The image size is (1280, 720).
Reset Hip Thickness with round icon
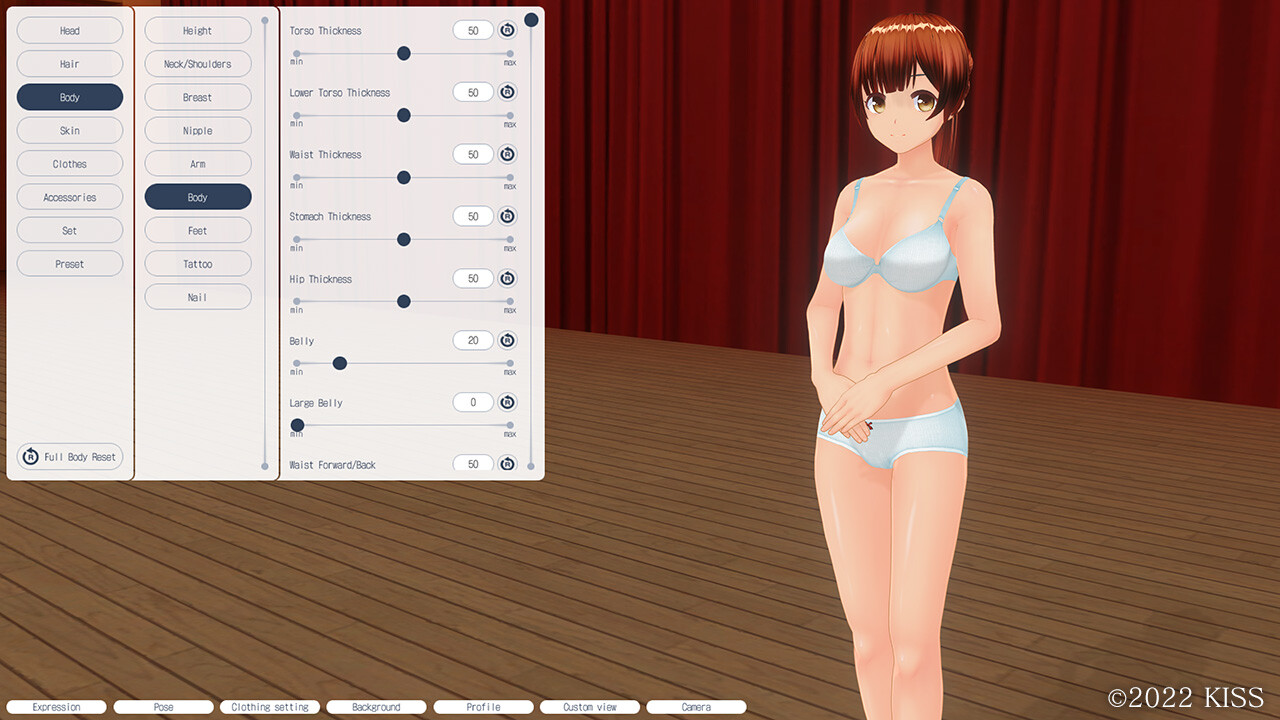507,279
